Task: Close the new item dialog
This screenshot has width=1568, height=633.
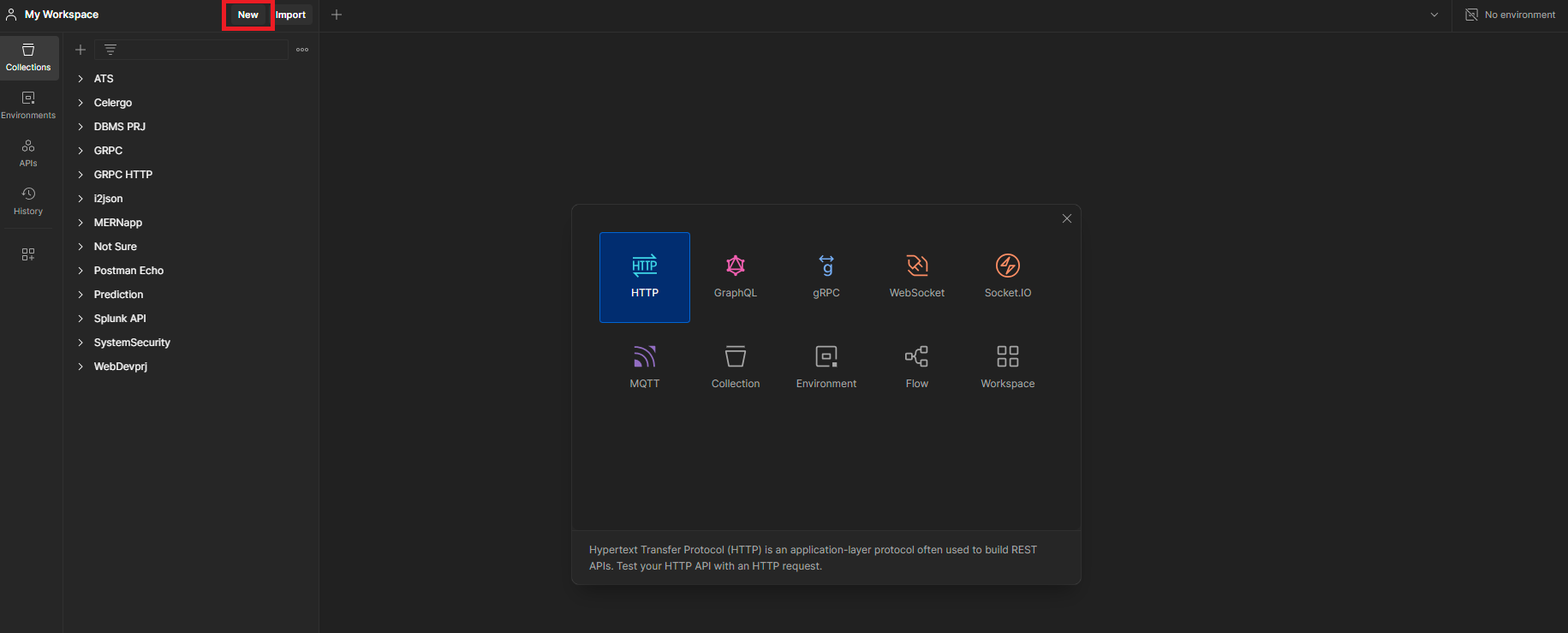Action: (x=1066, y=218)
